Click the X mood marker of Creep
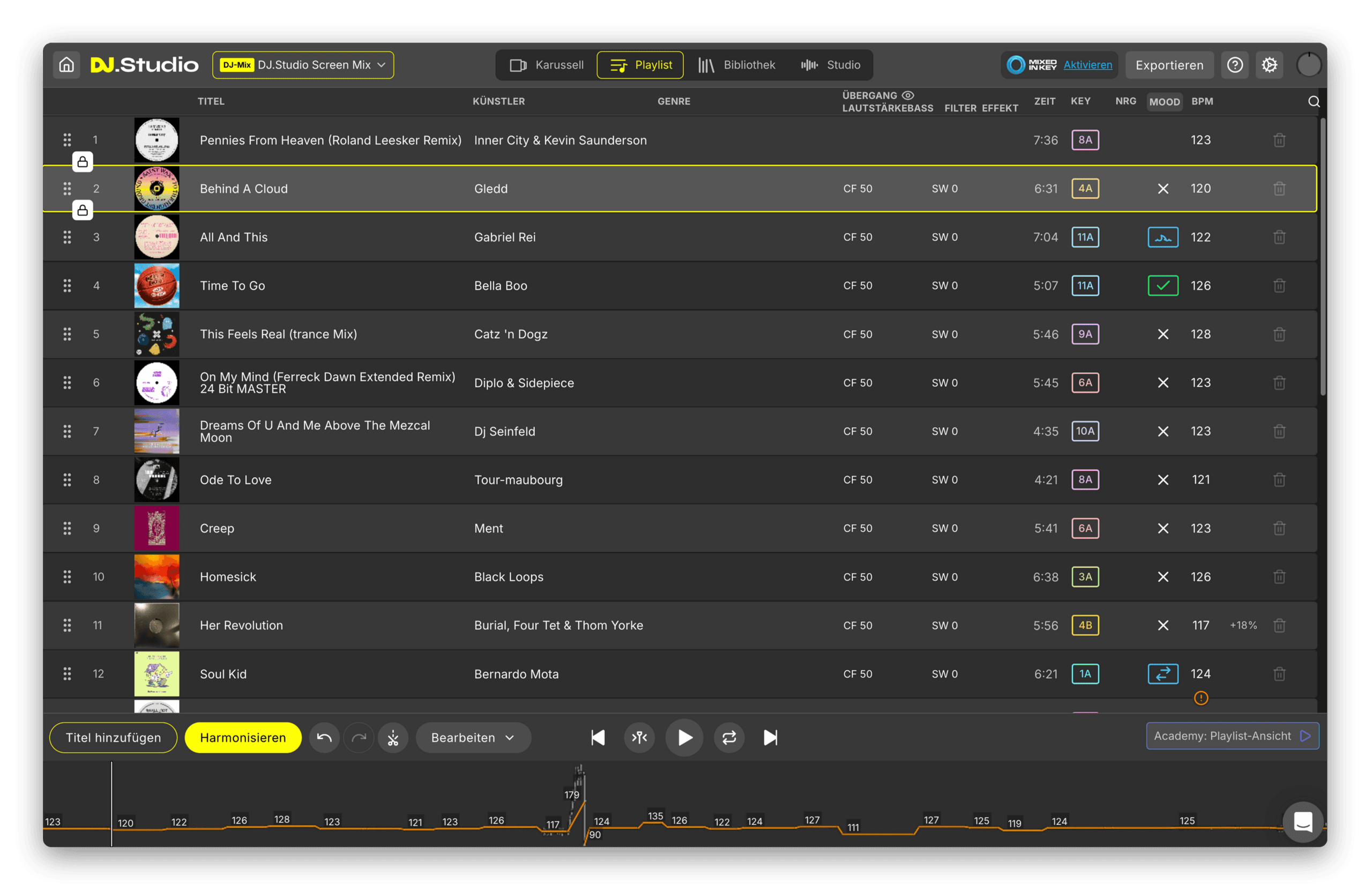The image size is (1372, 890). [x=1163, y=528]
